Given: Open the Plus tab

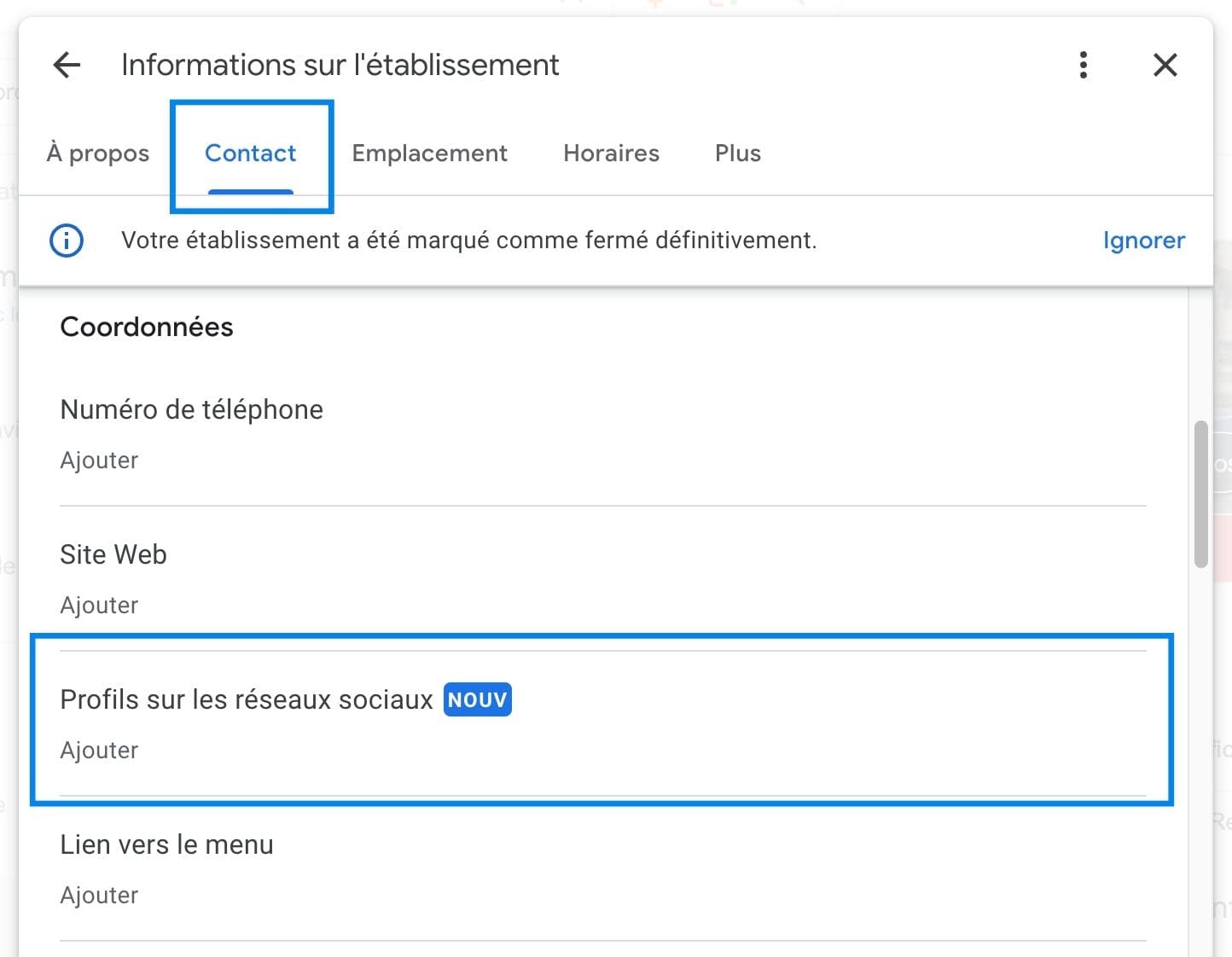Looking at the screenshot, I should tap(738, 154).
